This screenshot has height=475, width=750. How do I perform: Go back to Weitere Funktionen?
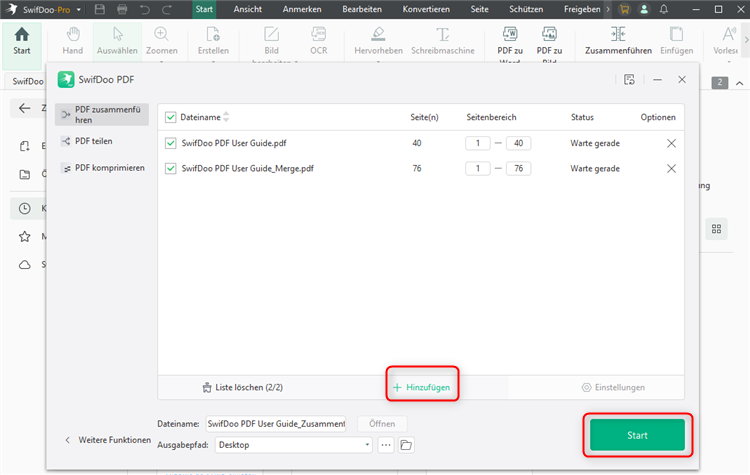coord(108,440)
